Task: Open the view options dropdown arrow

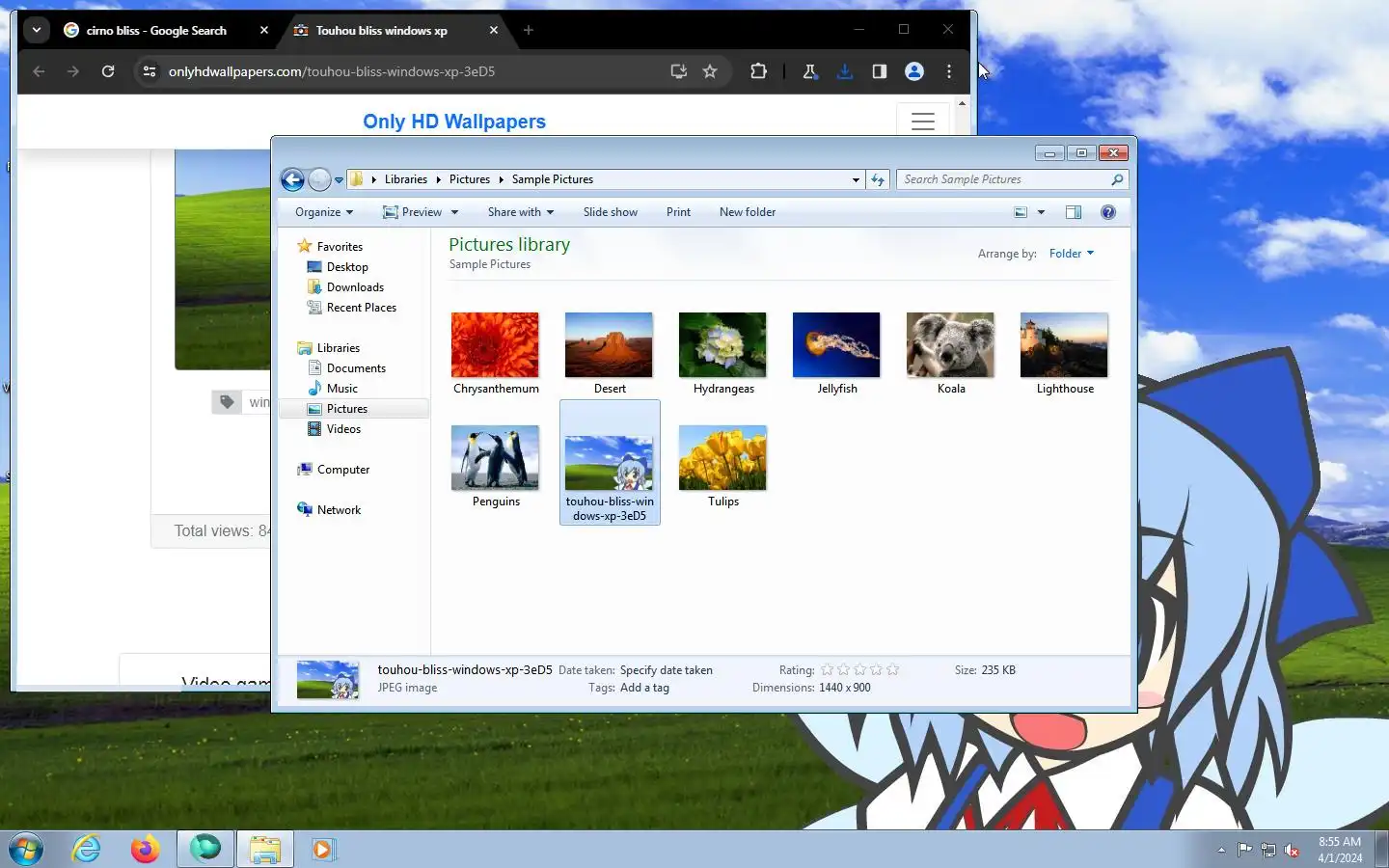Action: (x=1041, y=212)
